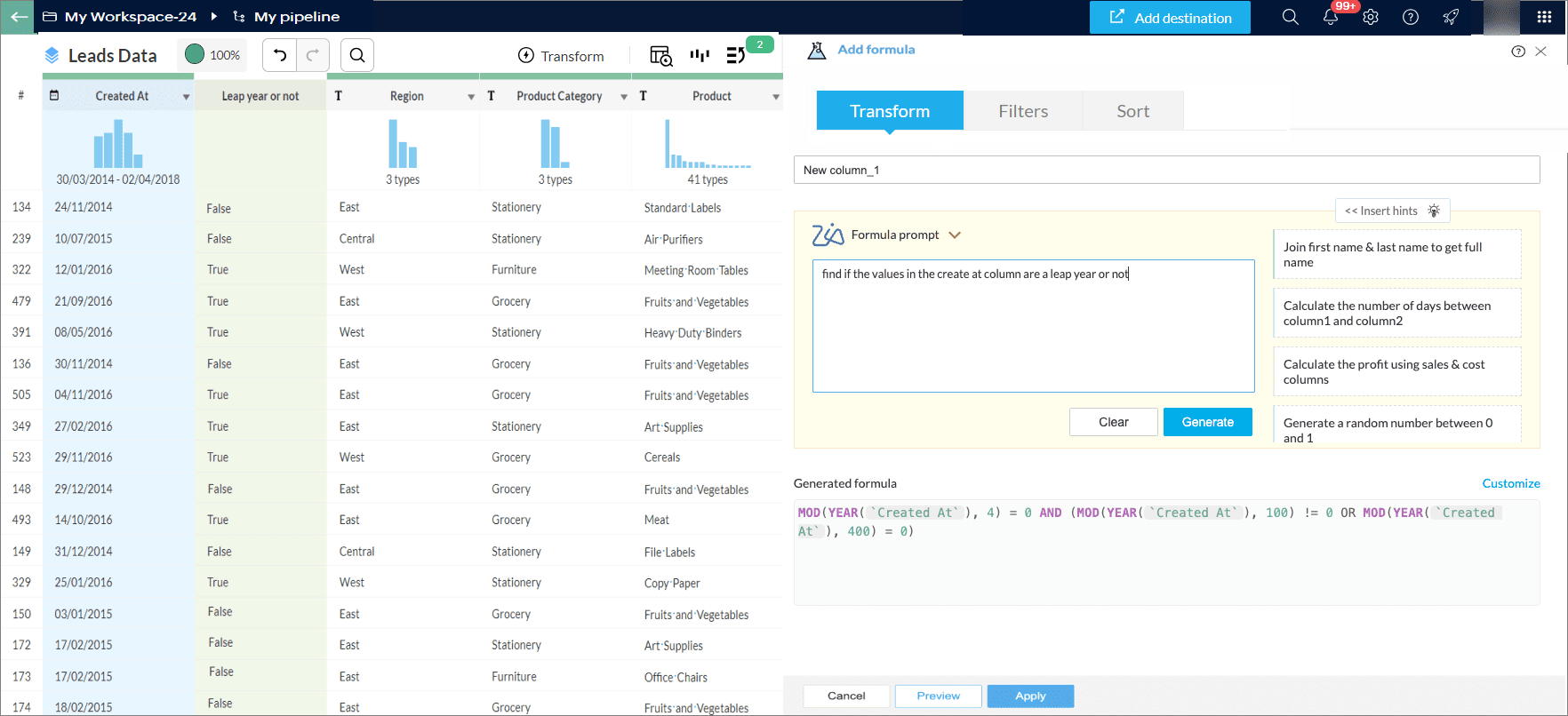
Task: Open the Customize formula link
Action: pyautogui.click(x=1511, y=483)
